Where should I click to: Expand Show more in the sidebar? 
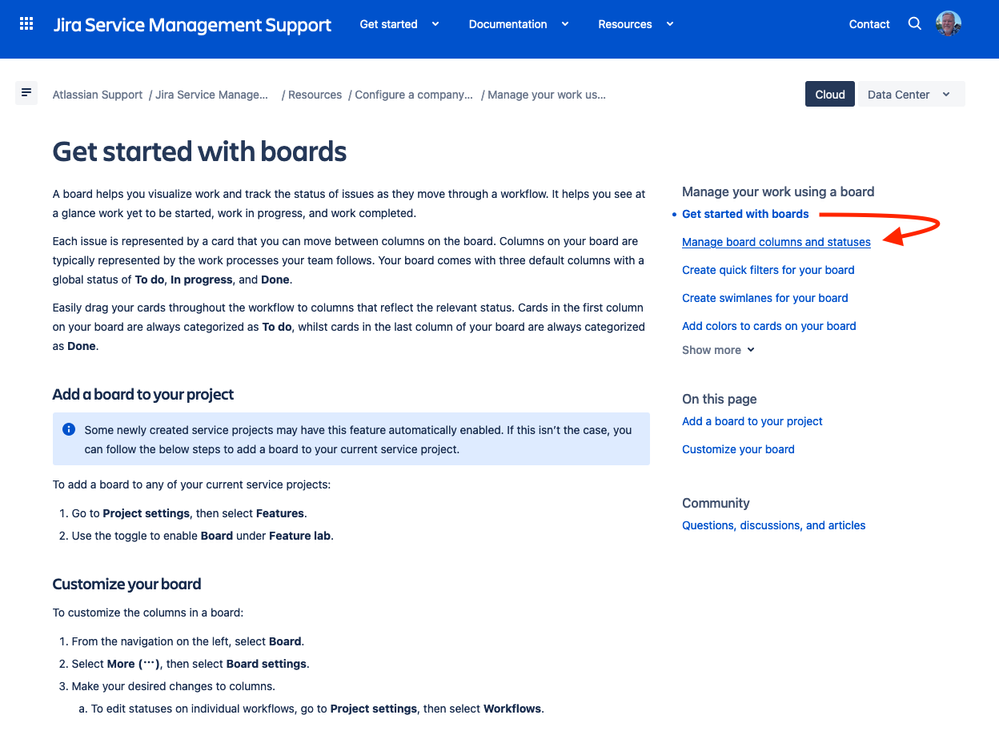pyautogui.click(x=718, y=350)
